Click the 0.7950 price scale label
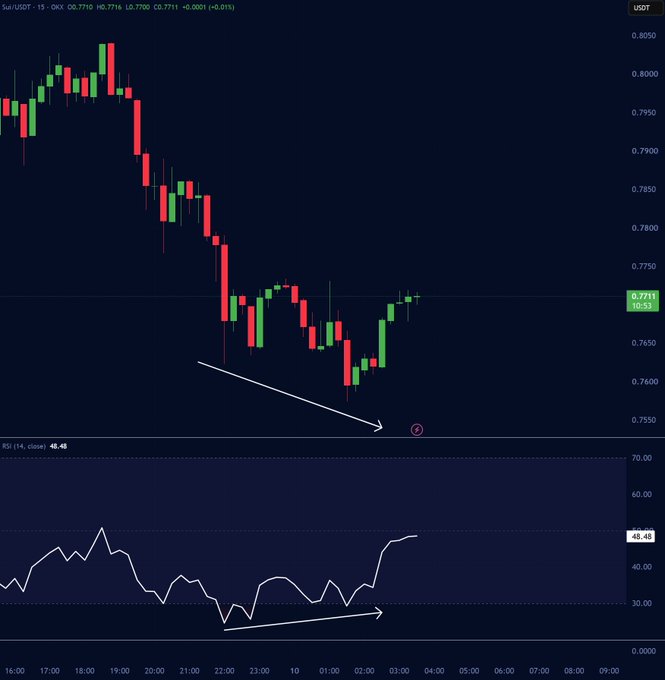 click(x=644, y=113)
